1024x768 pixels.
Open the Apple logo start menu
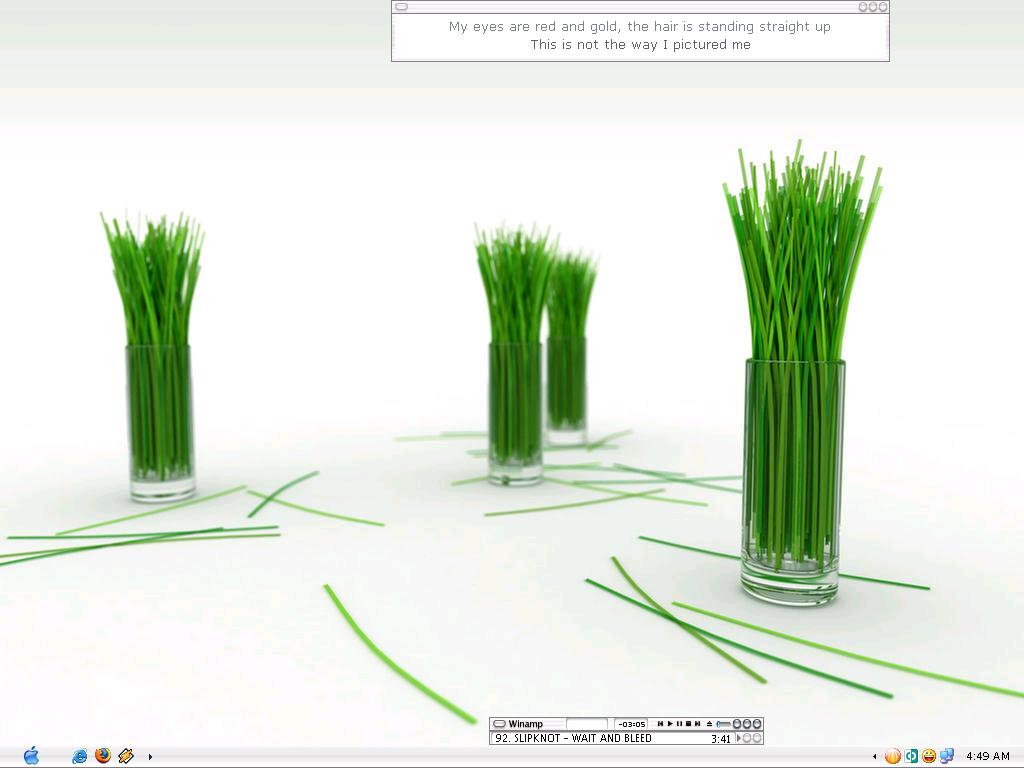tap(31, 756)
